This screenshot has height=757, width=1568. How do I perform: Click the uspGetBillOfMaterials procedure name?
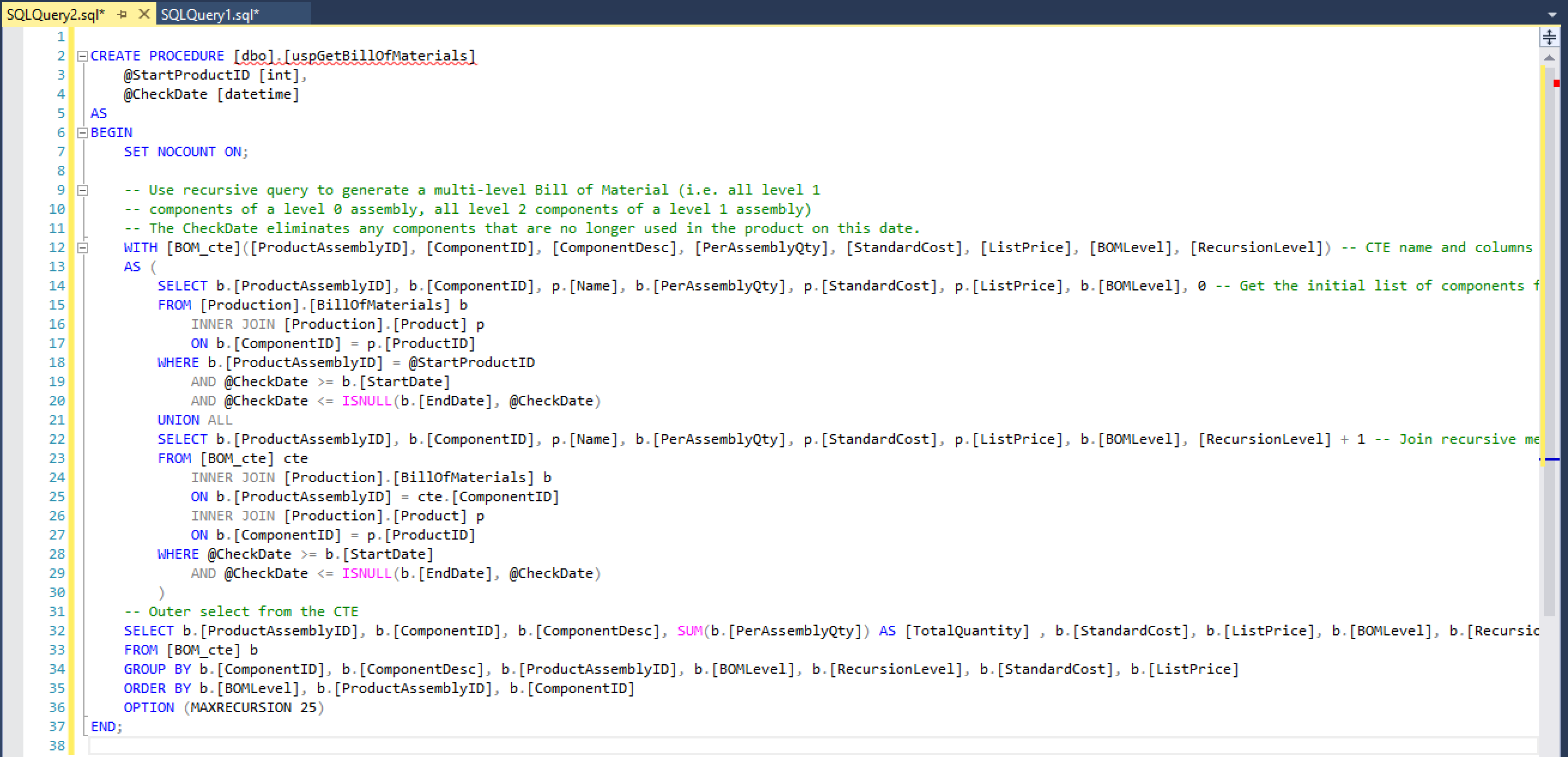379,56
